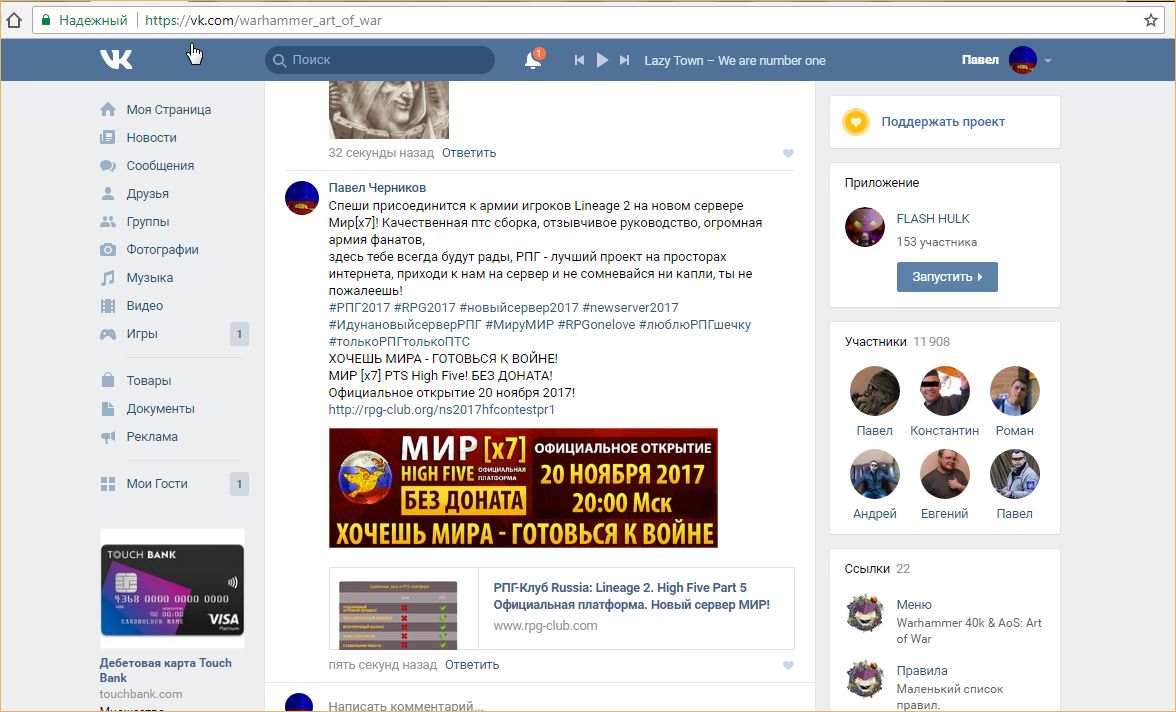Click Ответить under 32 секунды comment
1176x712 pixels.
point(469,153)
